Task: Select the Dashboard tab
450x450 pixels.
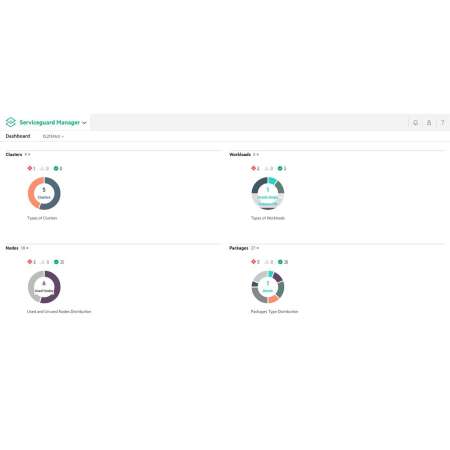Action: point(18,136)
